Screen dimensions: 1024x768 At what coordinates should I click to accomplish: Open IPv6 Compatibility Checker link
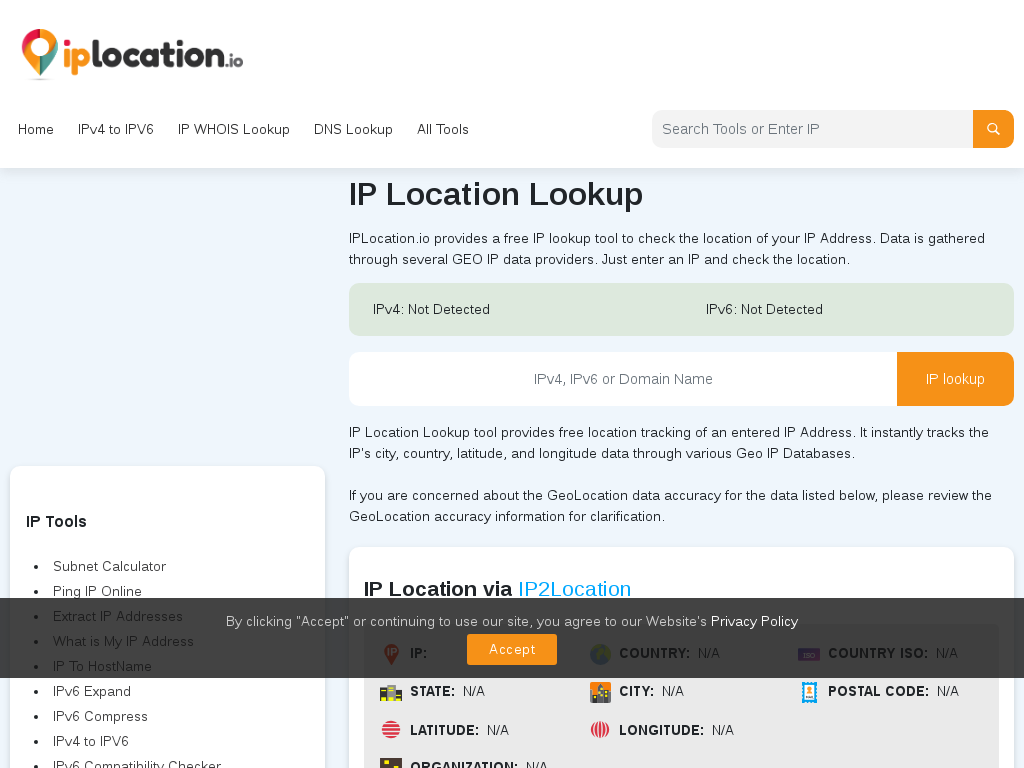137,763
